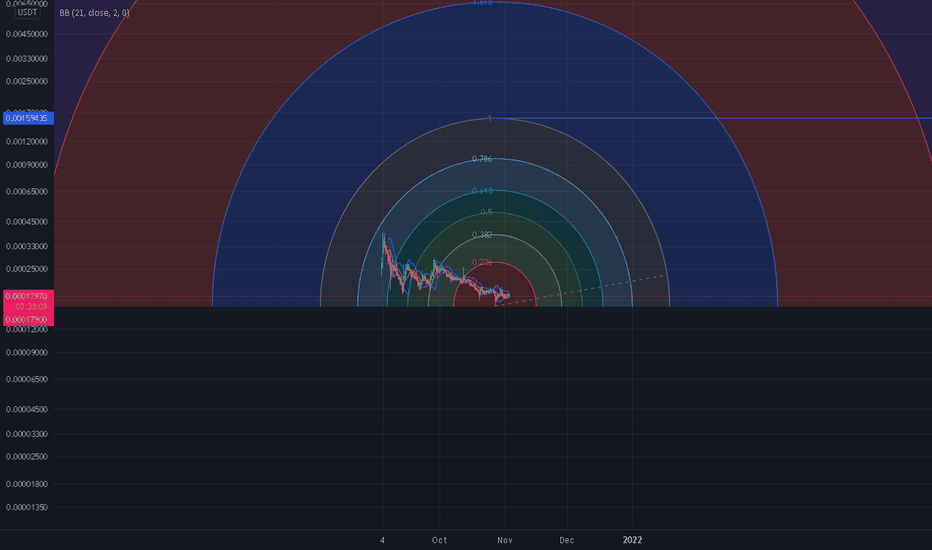Click the Nov label on time axis
Image resolution: width=932 pixels, height=550 pixels.
505,540
